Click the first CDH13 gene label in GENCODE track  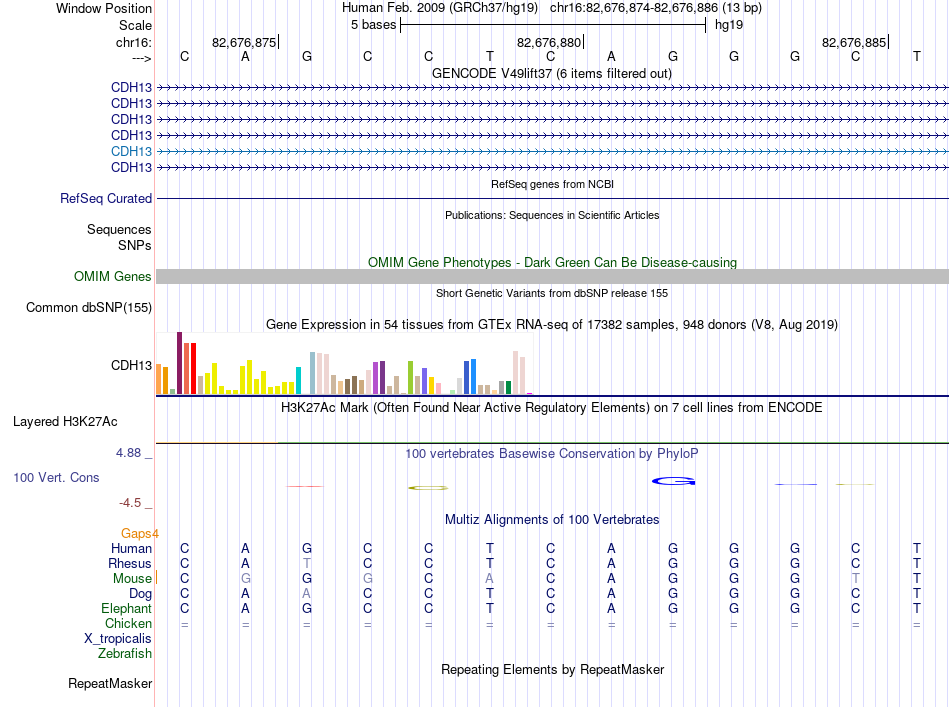(131, 87)
